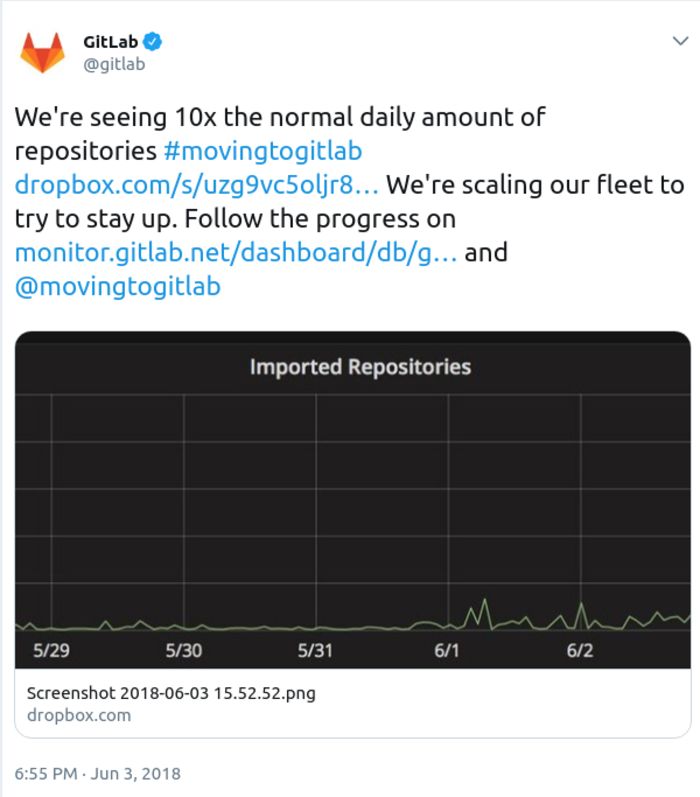Click the GitLab fox logo avatar
The width and height of the screenshot is (700, 797).
coord(43,52)
